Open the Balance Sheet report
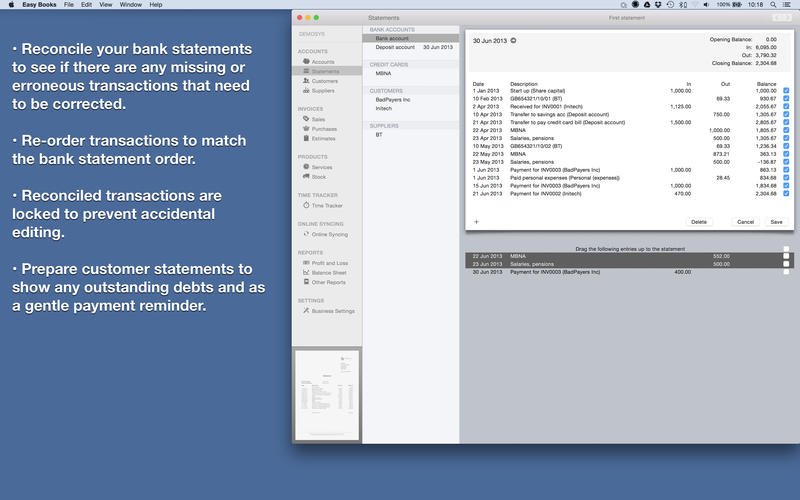This screenshot has width=800, height=500. point(328,273)
